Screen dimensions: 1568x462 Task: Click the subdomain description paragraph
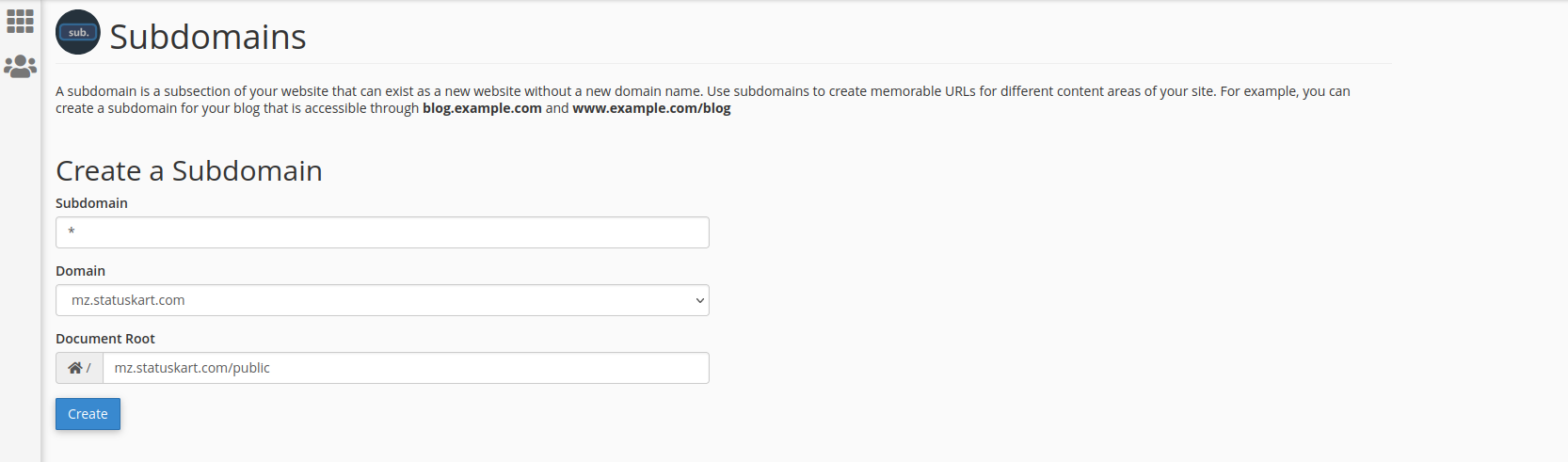click(x=659, y=91)
